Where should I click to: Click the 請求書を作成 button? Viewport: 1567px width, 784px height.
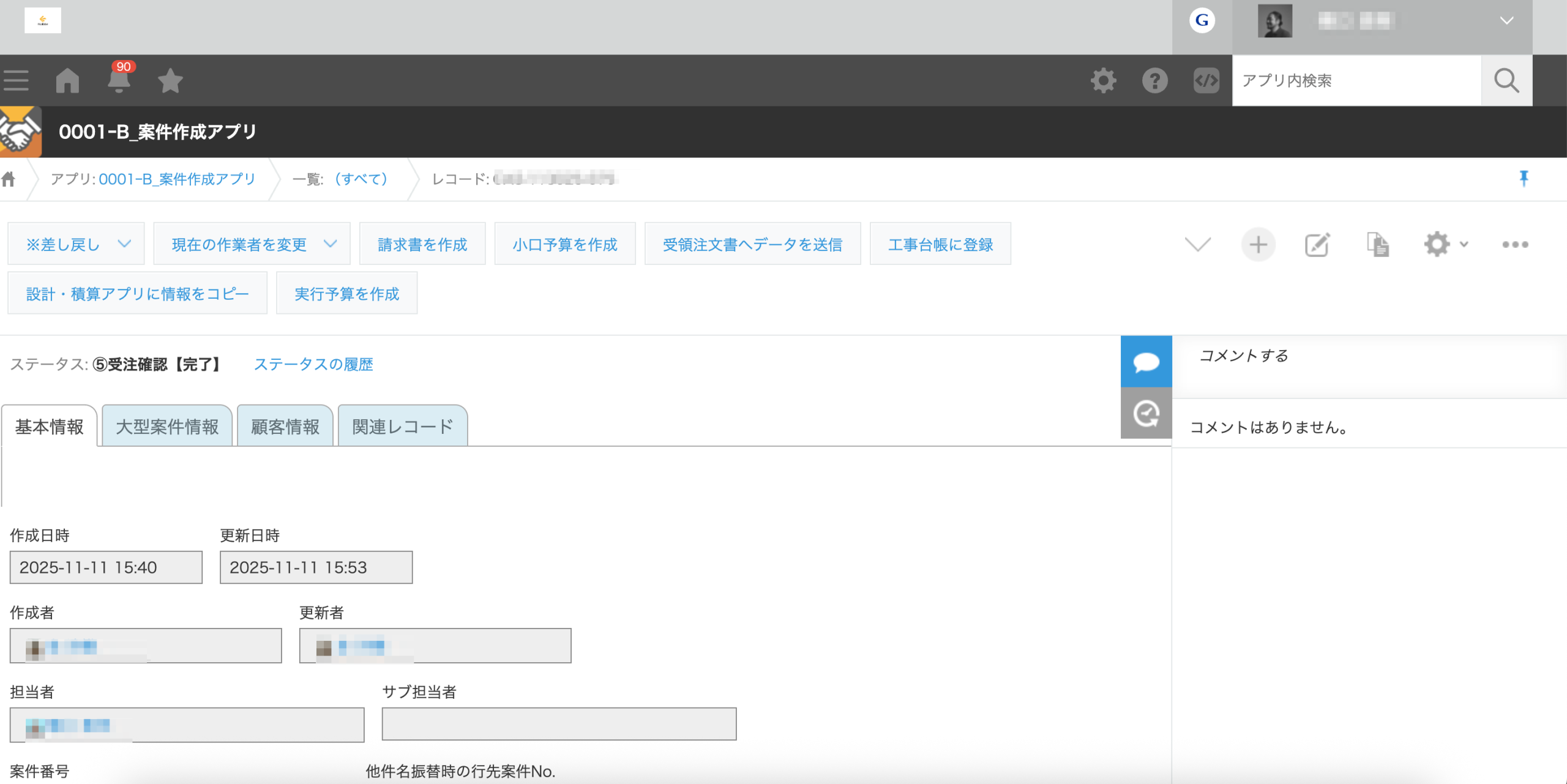[422, 244]
